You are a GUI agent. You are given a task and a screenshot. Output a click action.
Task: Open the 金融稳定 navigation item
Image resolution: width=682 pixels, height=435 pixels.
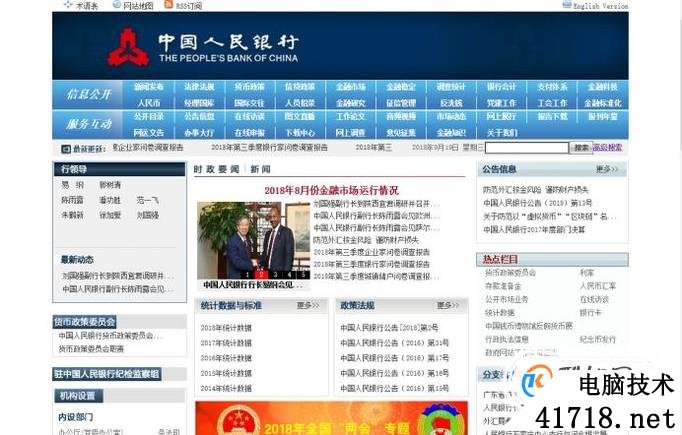(401, 87)
